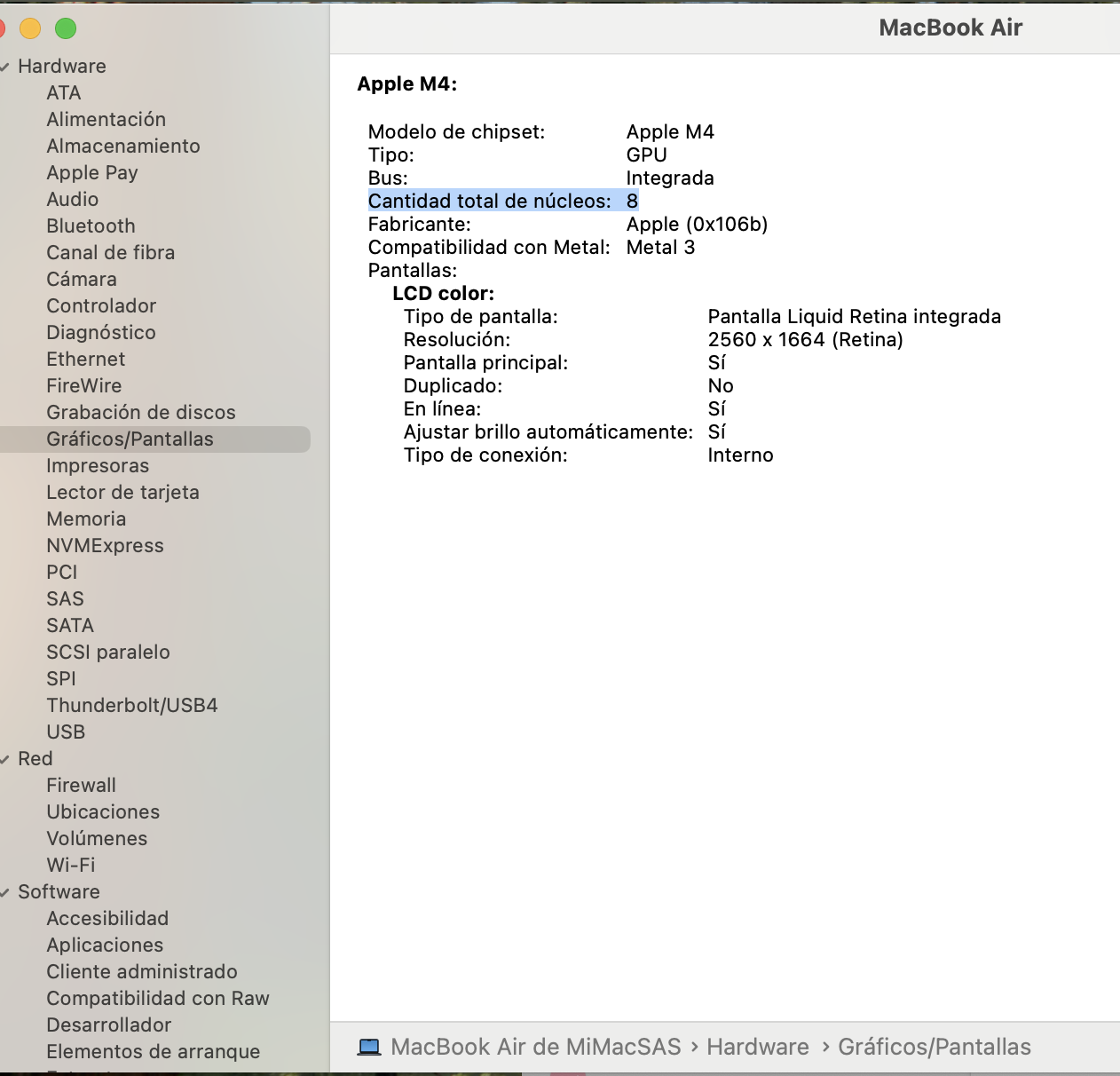Select Ethernet in the Hardware list
The image size is (1120, 1076).
85,359
